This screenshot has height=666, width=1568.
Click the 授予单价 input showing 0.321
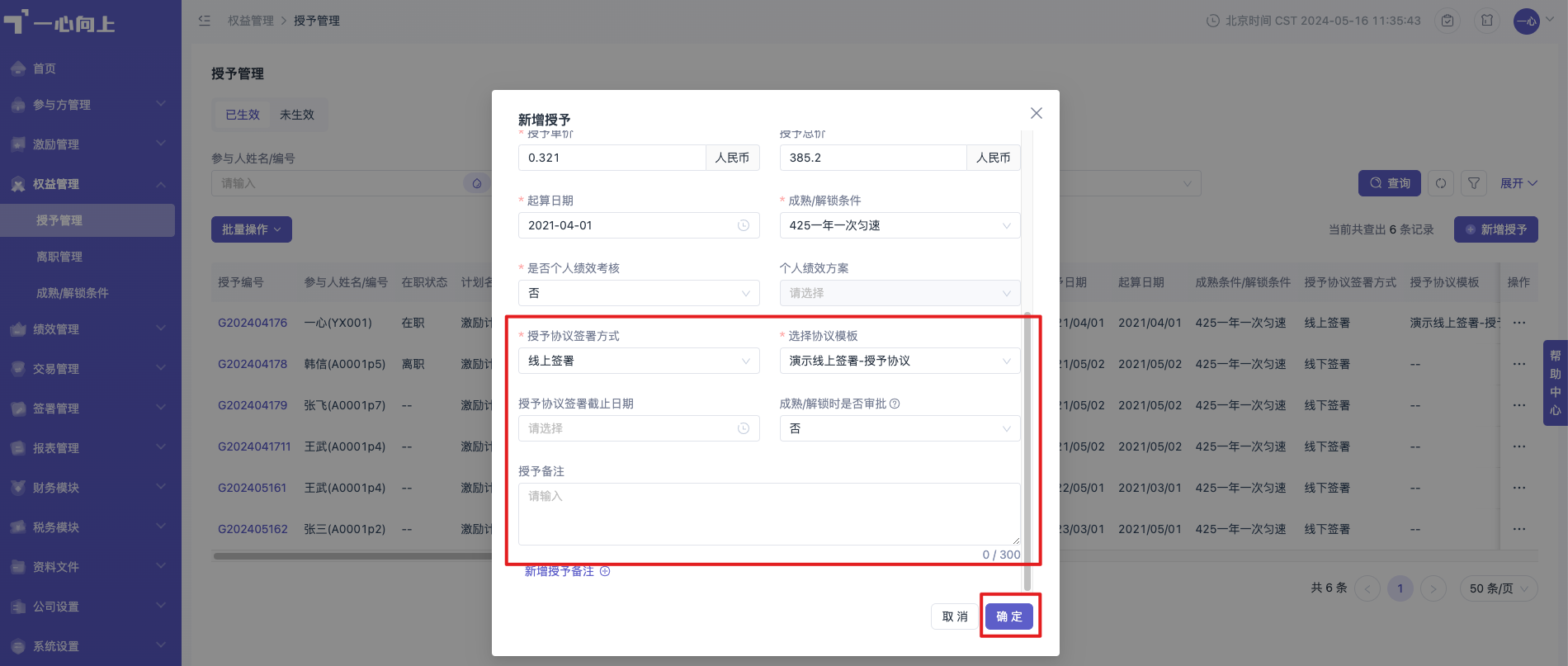[x=612, y=158]
